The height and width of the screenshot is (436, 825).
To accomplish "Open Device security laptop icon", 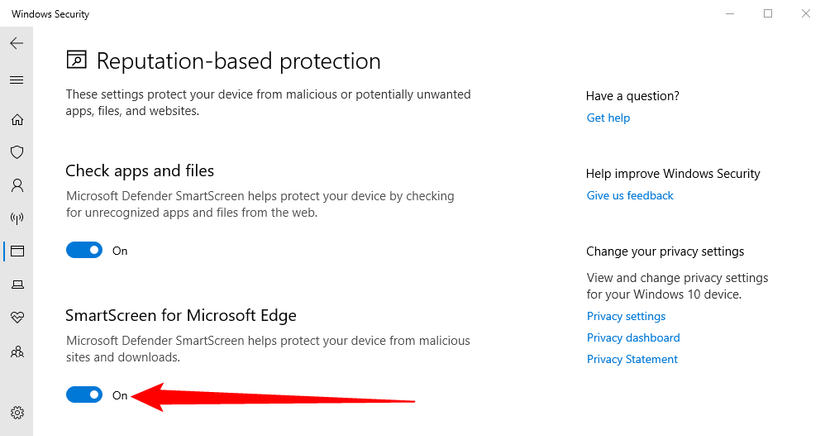I will (x=17, y=285).
